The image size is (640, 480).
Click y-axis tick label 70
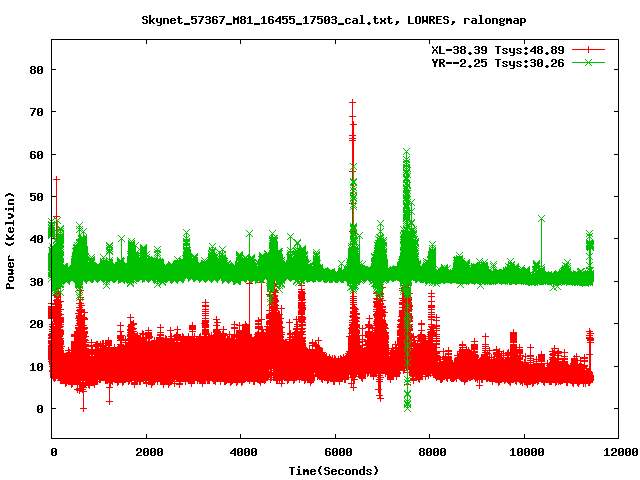(36, 112)
